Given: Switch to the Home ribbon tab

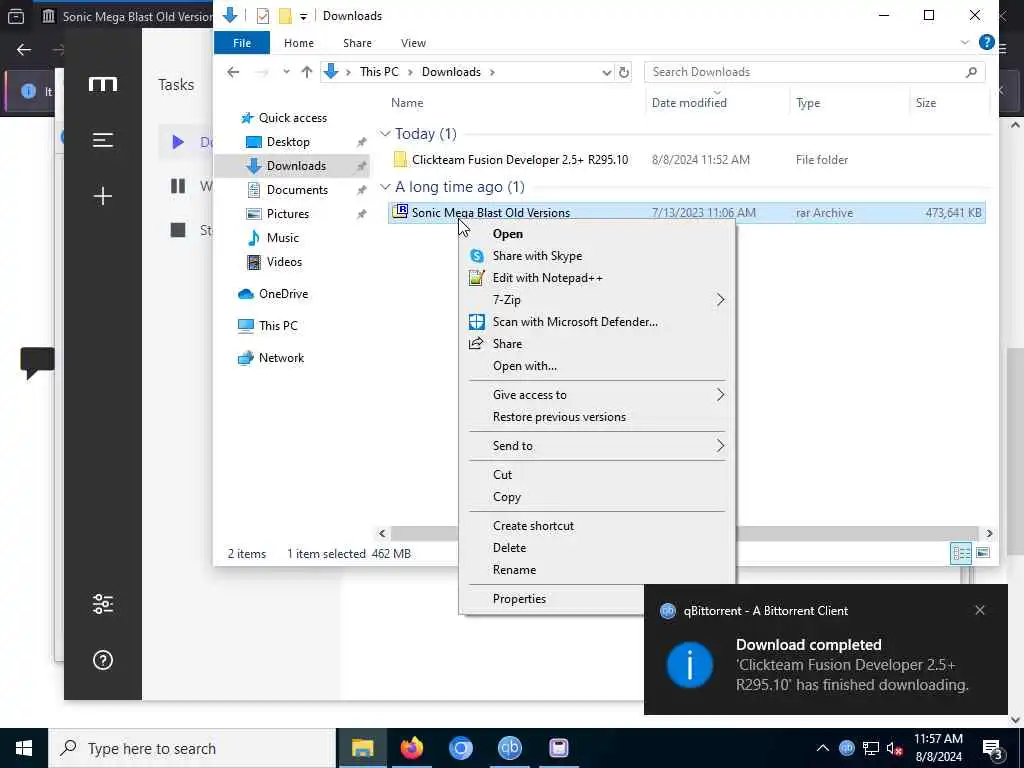Looking at the screenshot, I should (298, 43).
